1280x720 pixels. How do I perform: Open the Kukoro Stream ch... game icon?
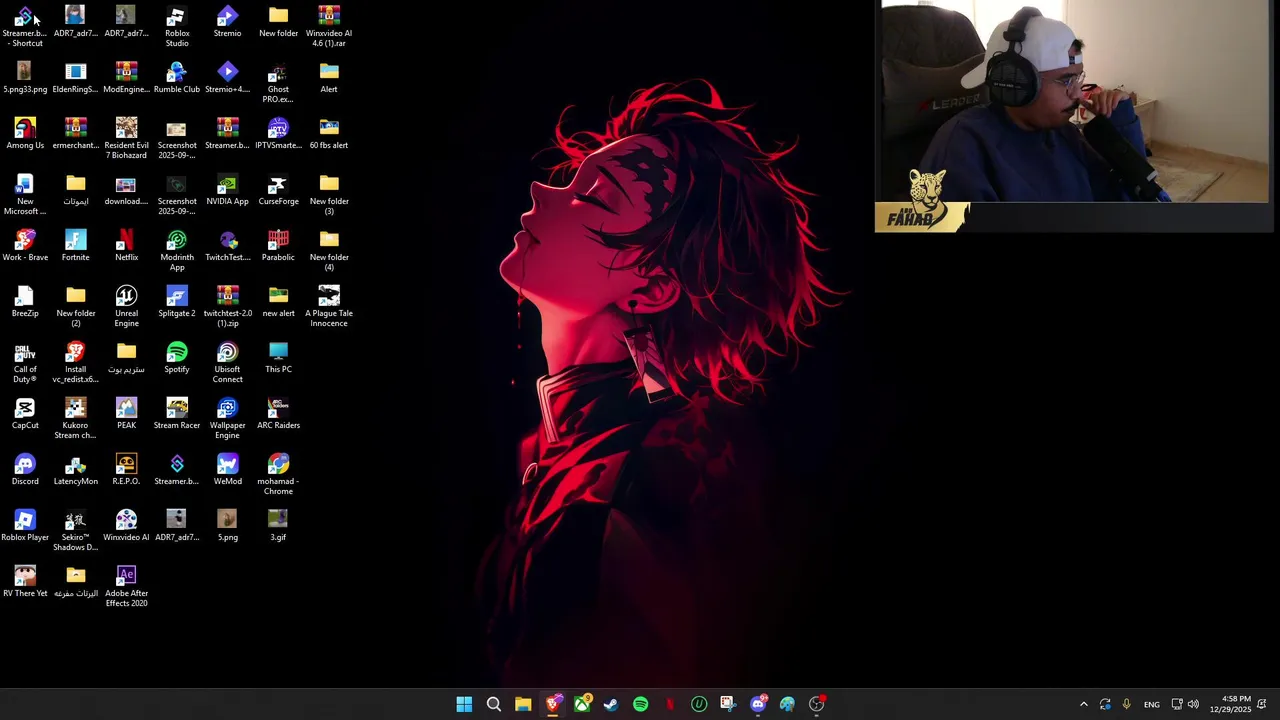click(75, 418)
